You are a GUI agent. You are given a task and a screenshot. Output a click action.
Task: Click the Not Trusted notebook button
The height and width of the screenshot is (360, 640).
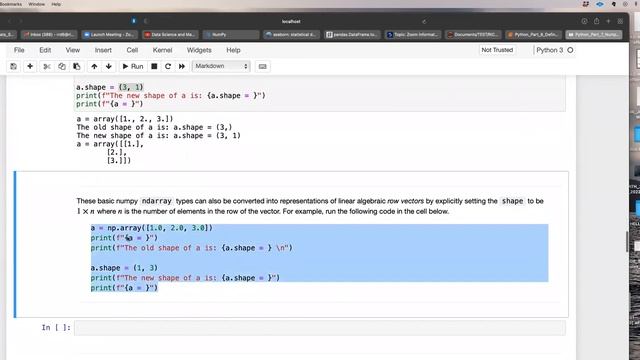(497, 50)
